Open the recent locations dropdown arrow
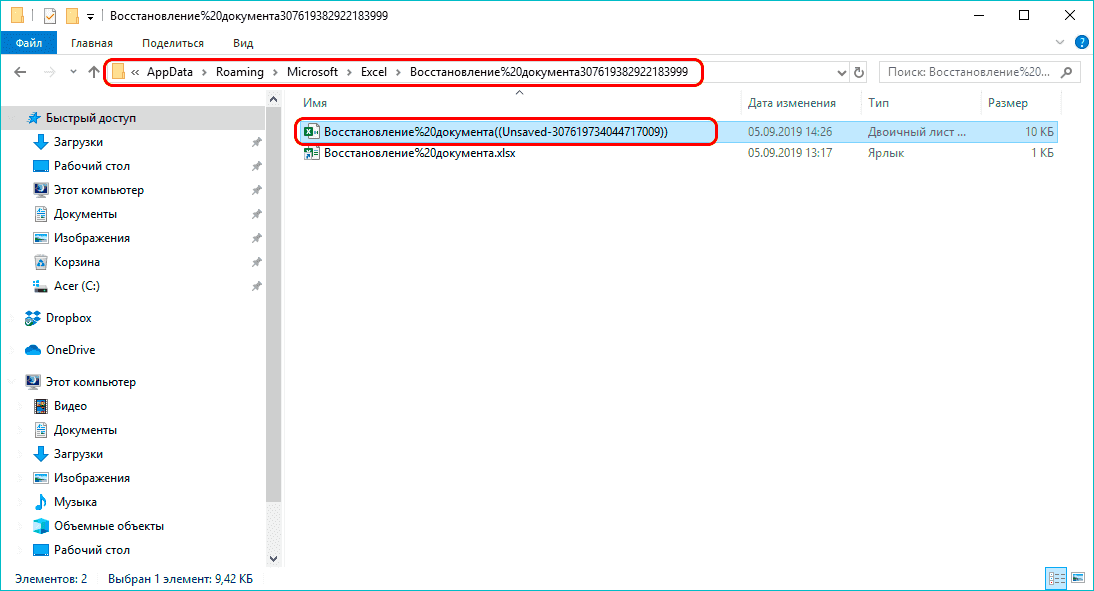This screenshot has width=1094, height=591. tap(73, 72)
